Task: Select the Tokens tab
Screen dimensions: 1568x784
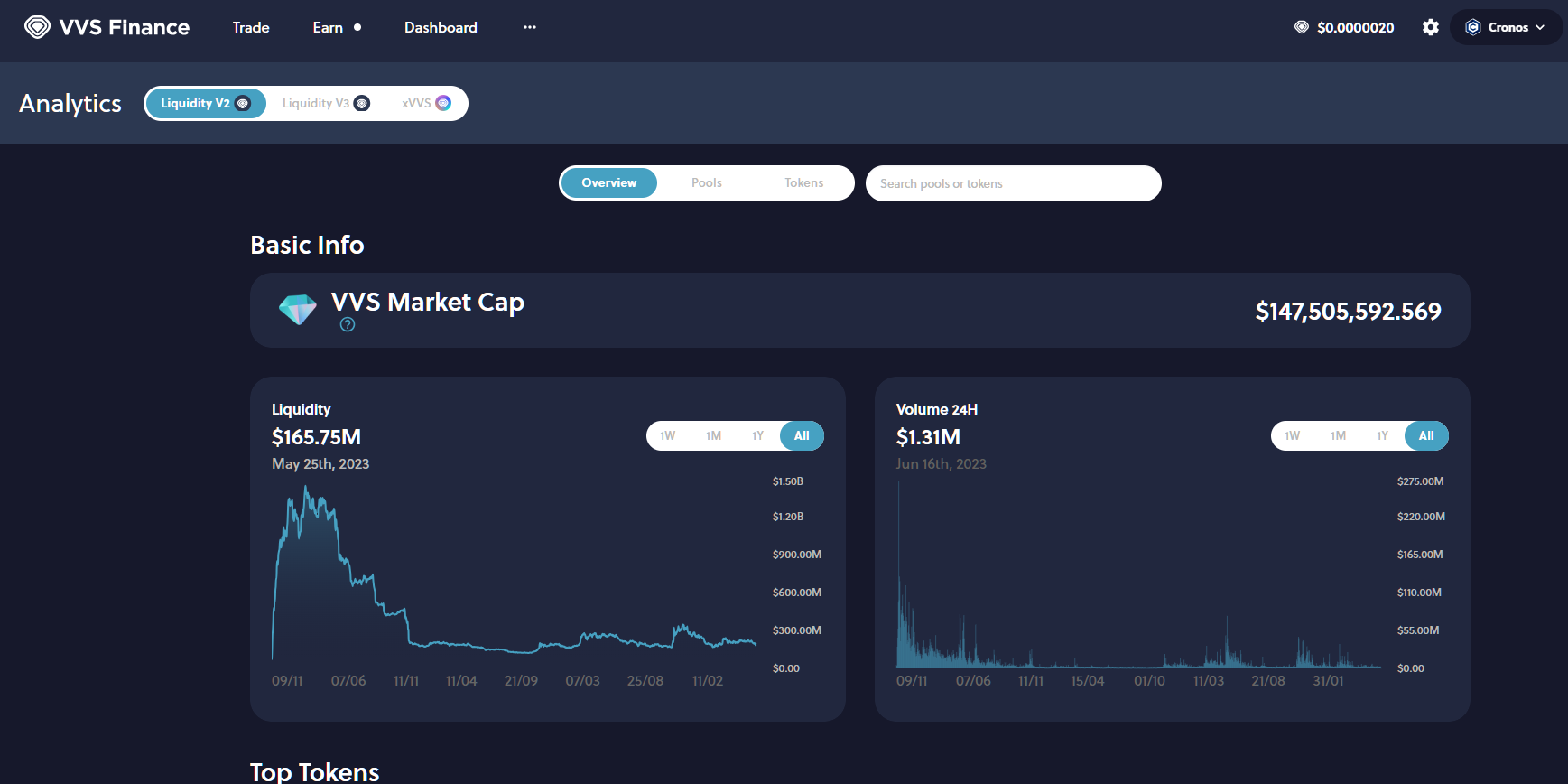Action: tap(803, 182)
